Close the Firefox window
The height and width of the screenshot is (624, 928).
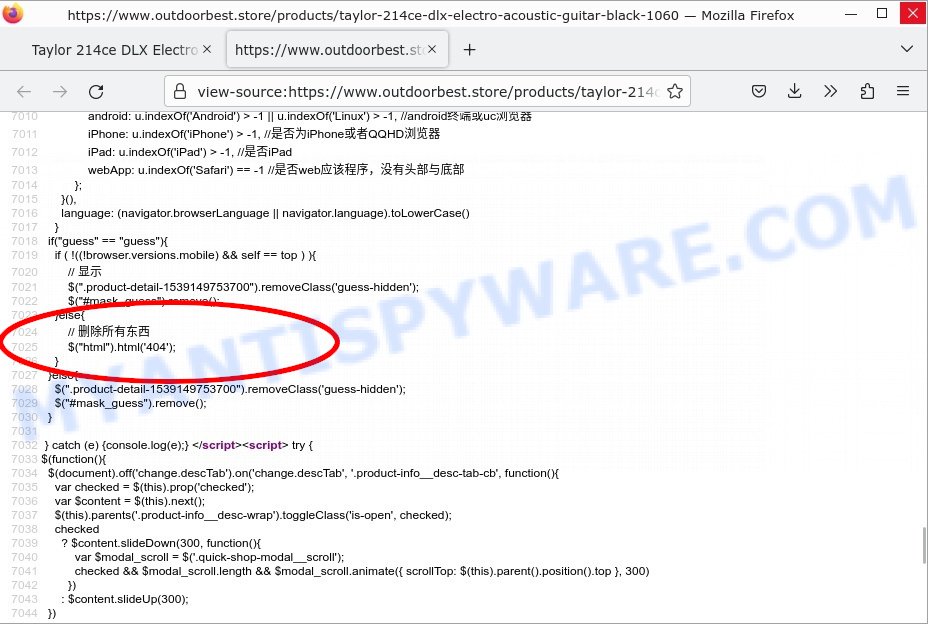point(913,14)
